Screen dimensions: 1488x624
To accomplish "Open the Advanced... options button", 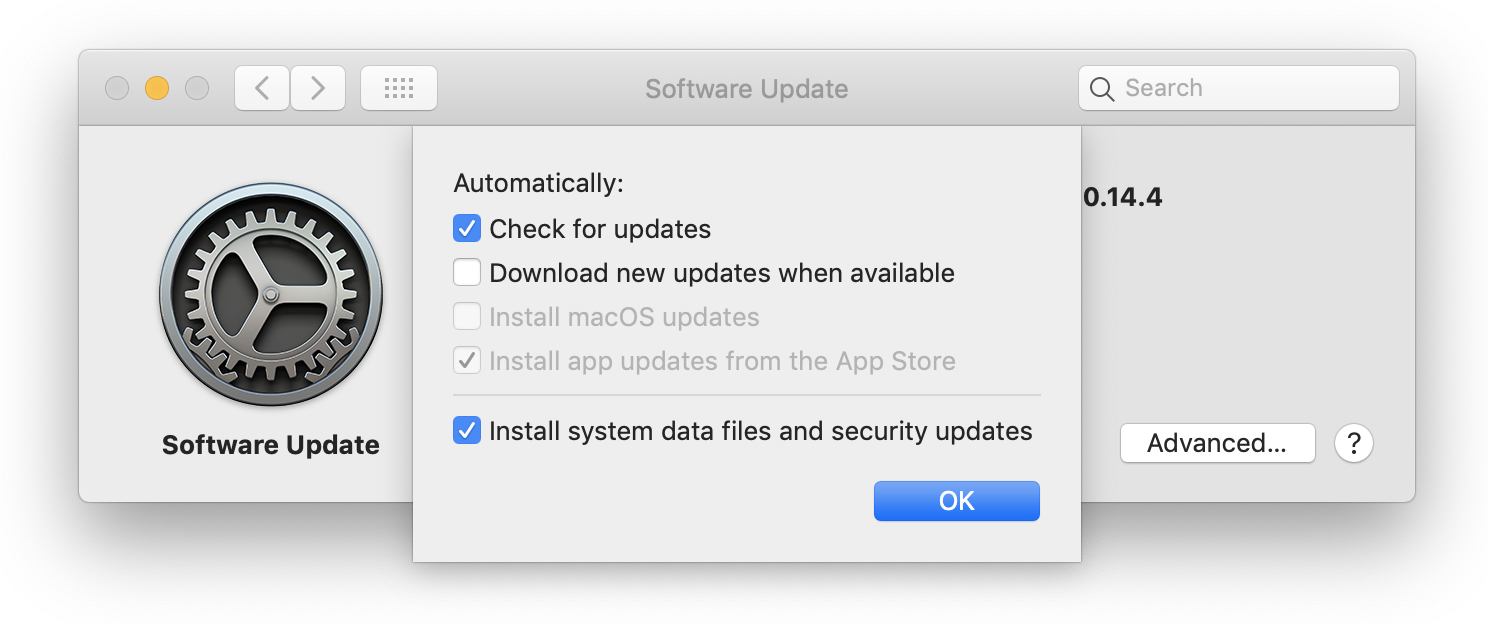I will click(x=1217, y=443).
